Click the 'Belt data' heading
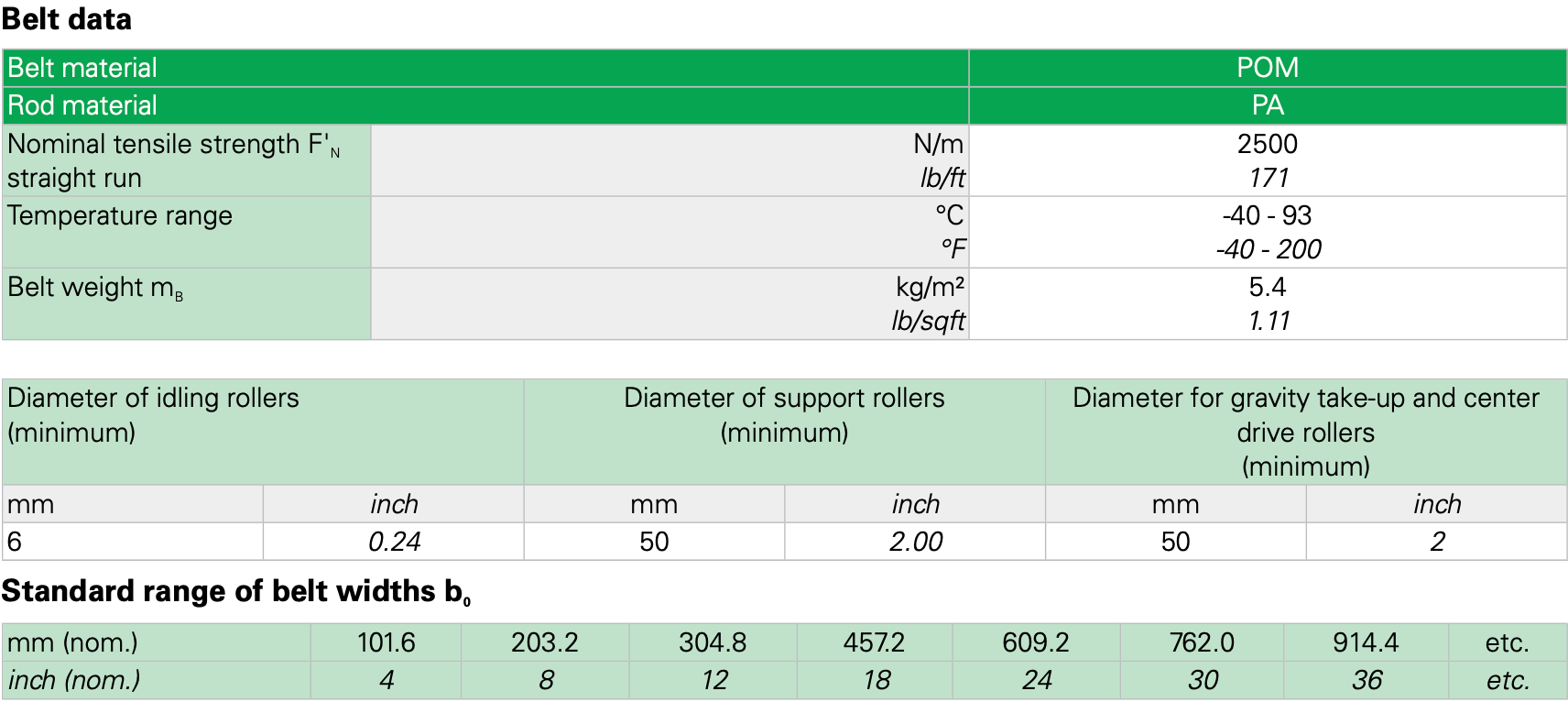1568x702 pixels. 67,19
